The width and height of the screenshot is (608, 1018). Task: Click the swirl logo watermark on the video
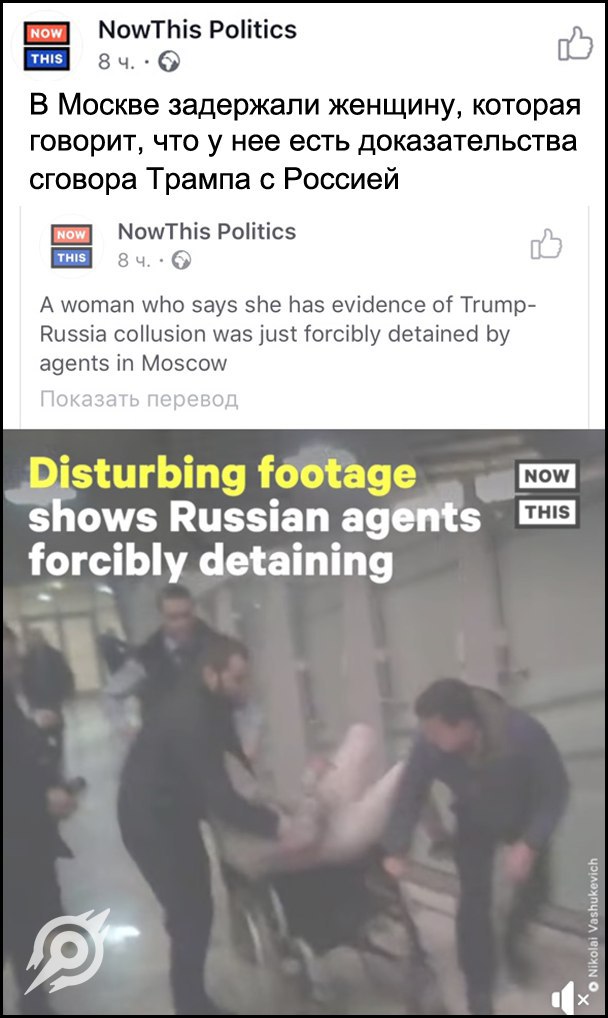(68, 950)
